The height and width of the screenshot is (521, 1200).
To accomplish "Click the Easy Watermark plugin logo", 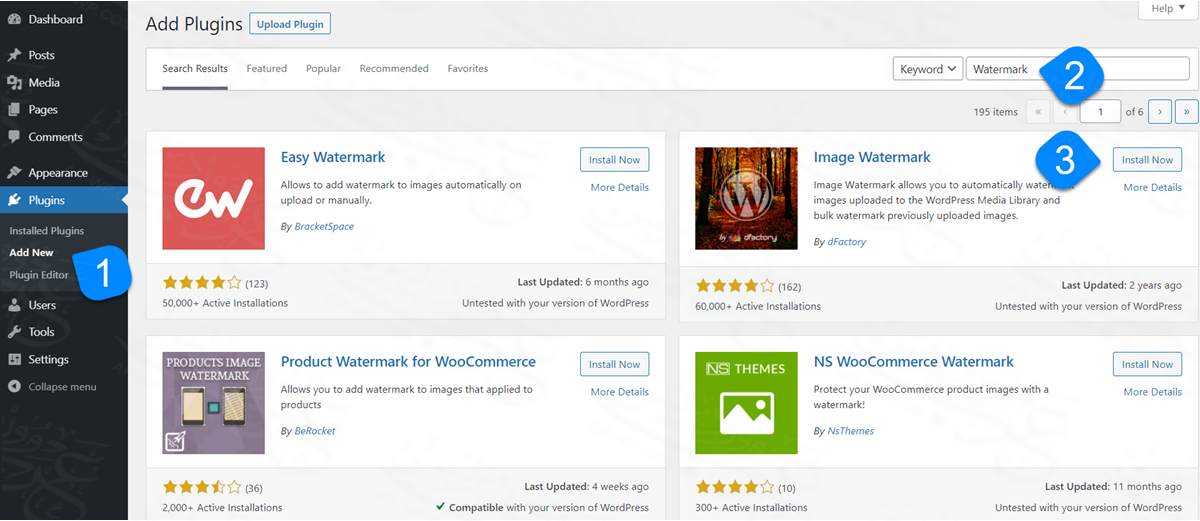I will [x=213, y=198].
